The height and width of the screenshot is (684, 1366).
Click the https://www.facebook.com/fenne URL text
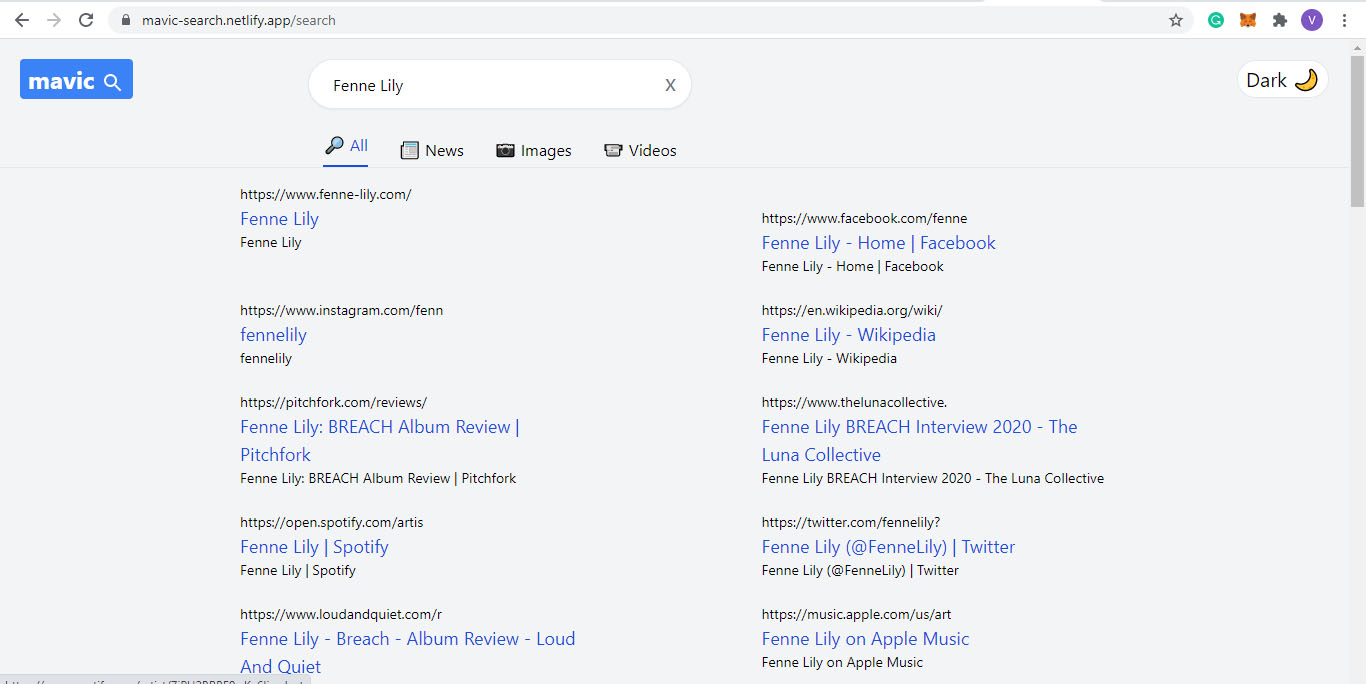[865, 218]
